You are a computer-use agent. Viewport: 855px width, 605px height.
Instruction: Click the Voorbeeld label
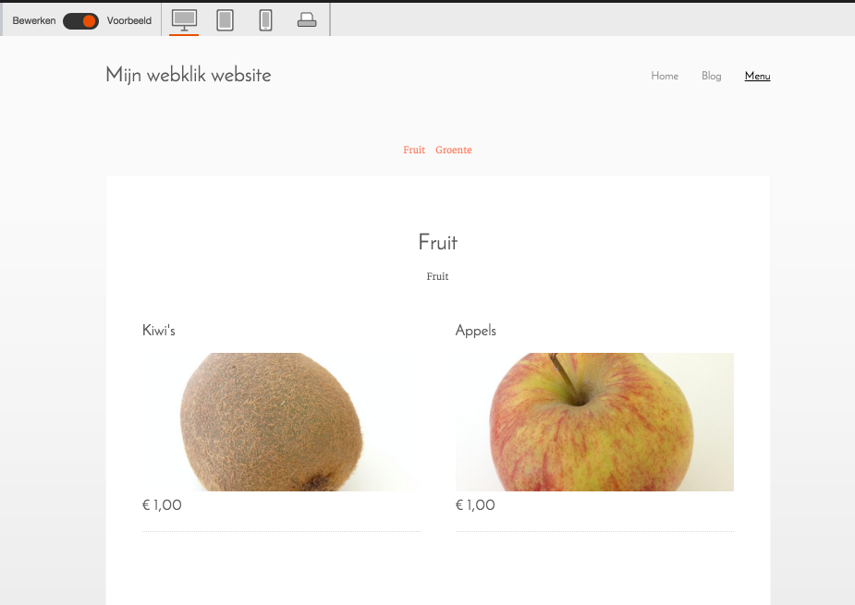tap(129, 21)
